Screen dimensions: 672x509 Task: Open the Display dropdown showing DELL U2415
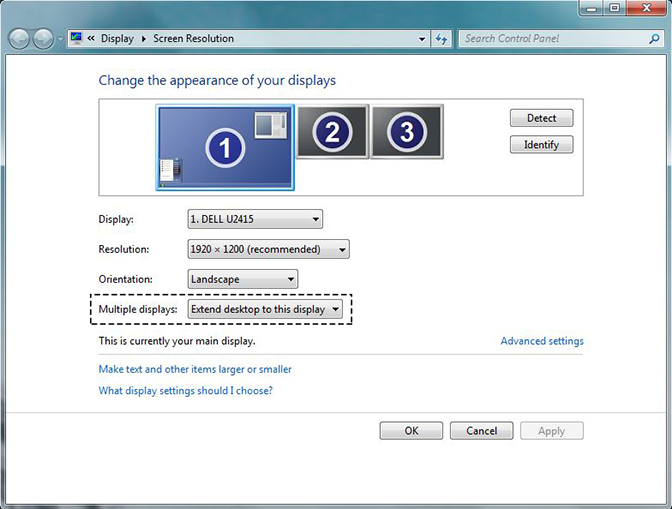tap(255, 219)
